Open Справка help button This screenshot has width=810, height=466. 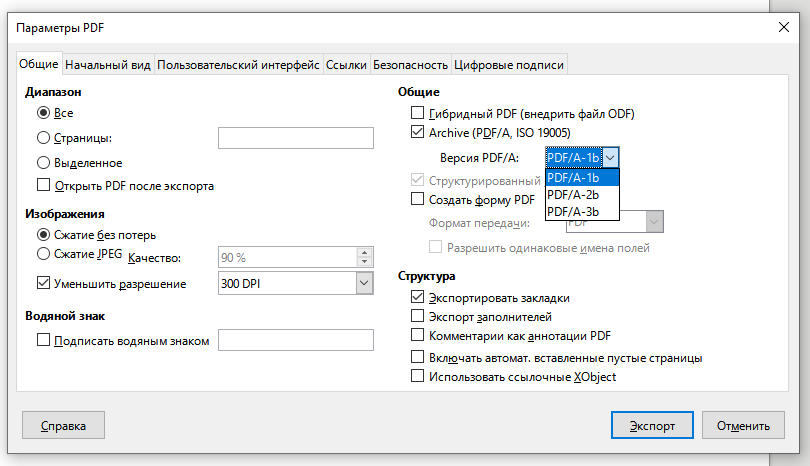63,425
